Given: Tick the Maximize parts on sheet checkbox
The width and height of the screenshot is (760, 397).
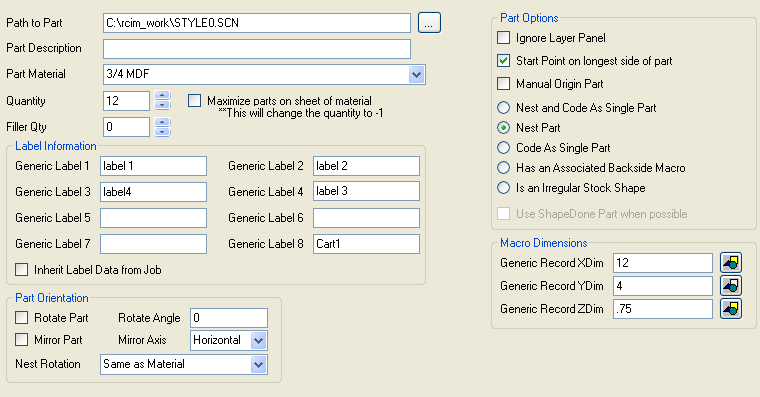Looking at the screenshot, I should (x=194, y=101).
